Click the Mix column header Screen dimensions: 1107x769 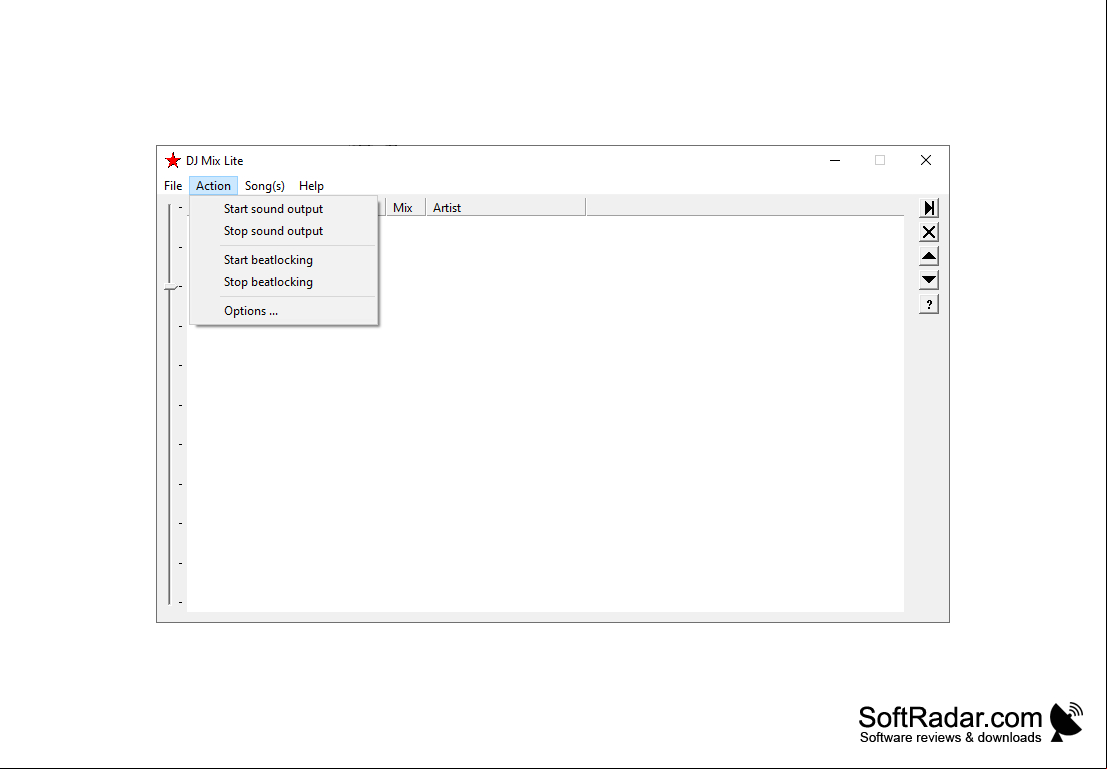(x=406, y=208)
